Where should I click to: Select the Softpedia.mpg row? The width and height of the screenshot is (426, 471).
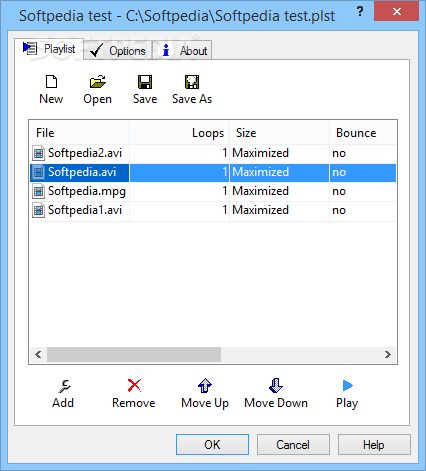tap(213, 191)
